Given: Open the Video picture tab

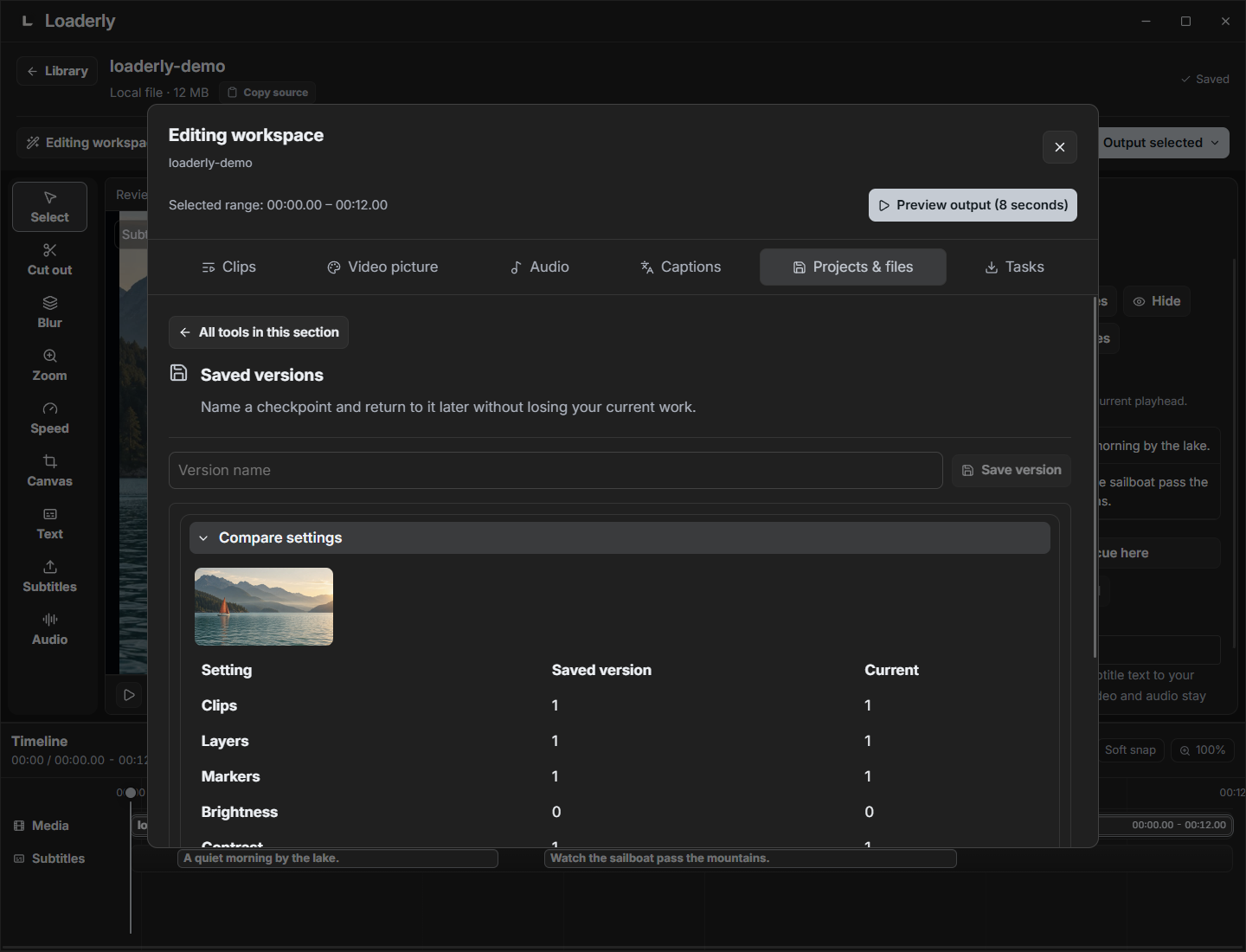Looking at the screenshot, I should [382, 267].
